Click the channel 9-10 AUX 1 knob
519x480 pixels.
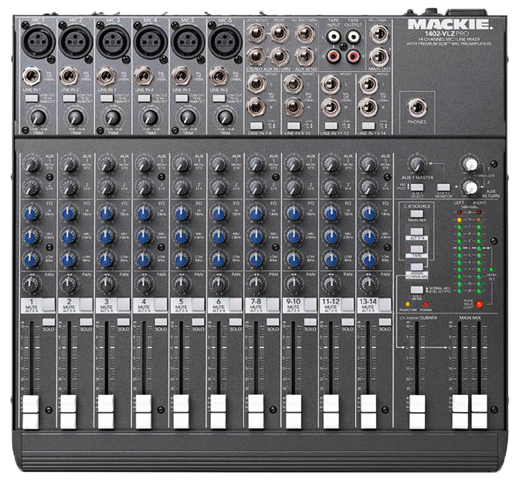pos(293,164)
